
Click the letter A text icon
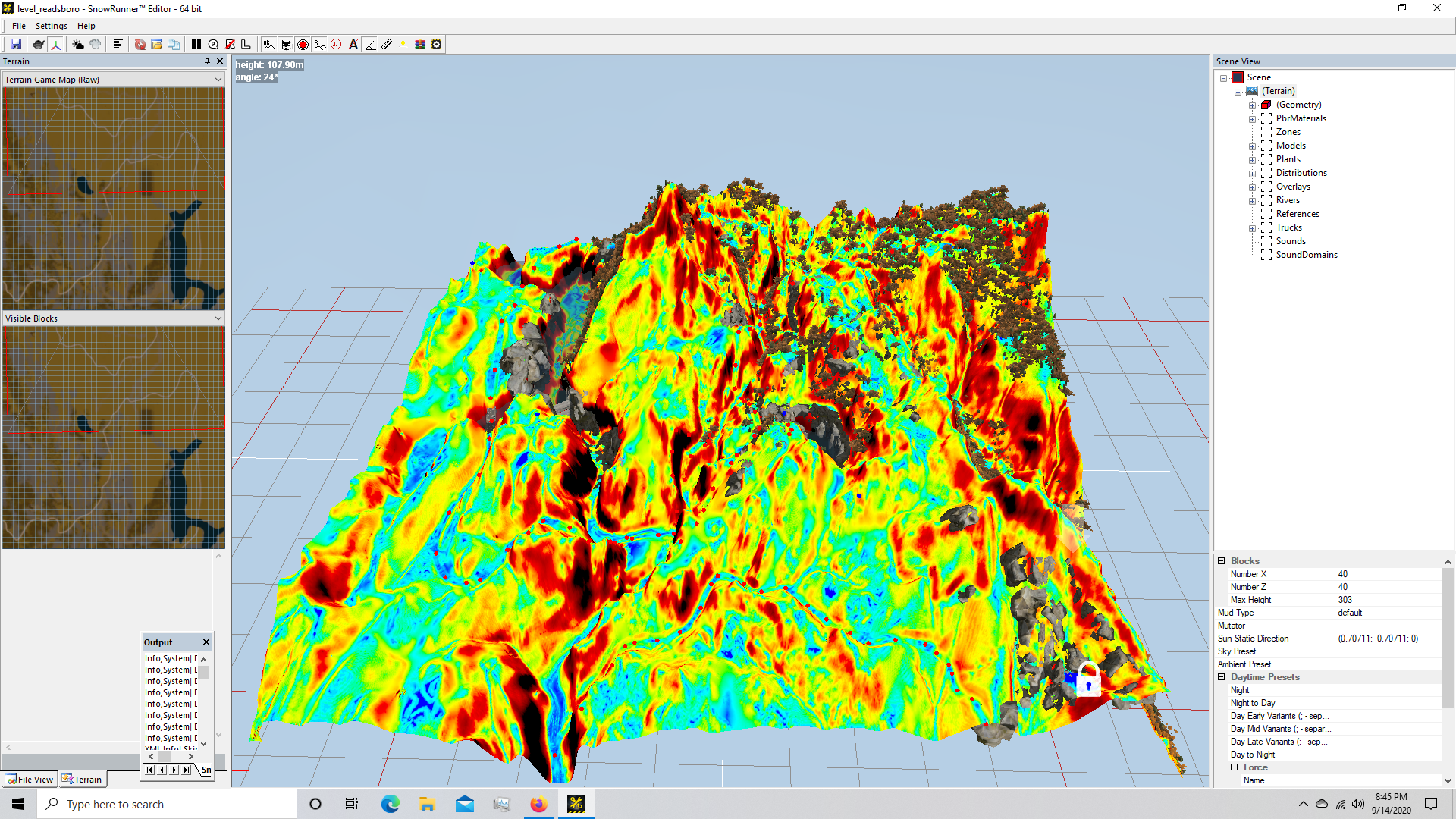353,45
